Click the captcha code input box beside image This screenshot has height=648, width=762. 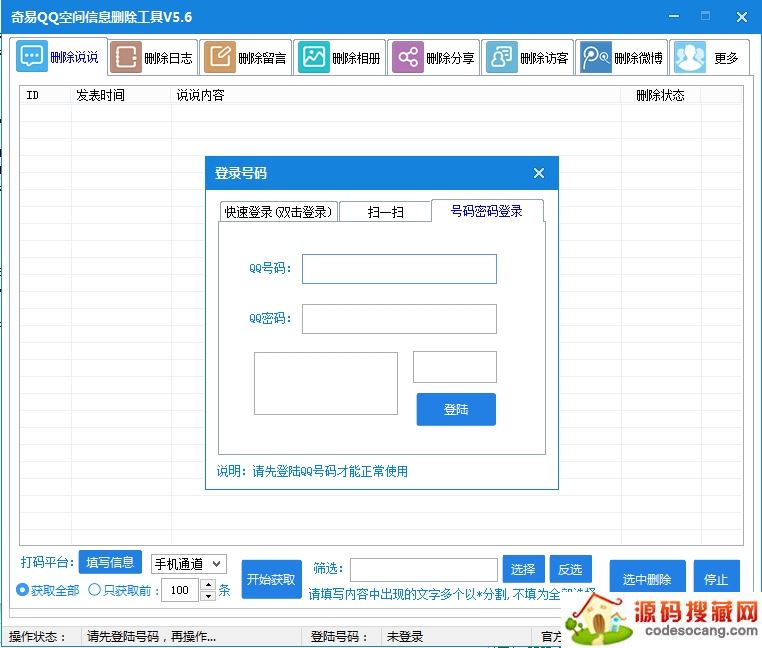coord(454,367)
